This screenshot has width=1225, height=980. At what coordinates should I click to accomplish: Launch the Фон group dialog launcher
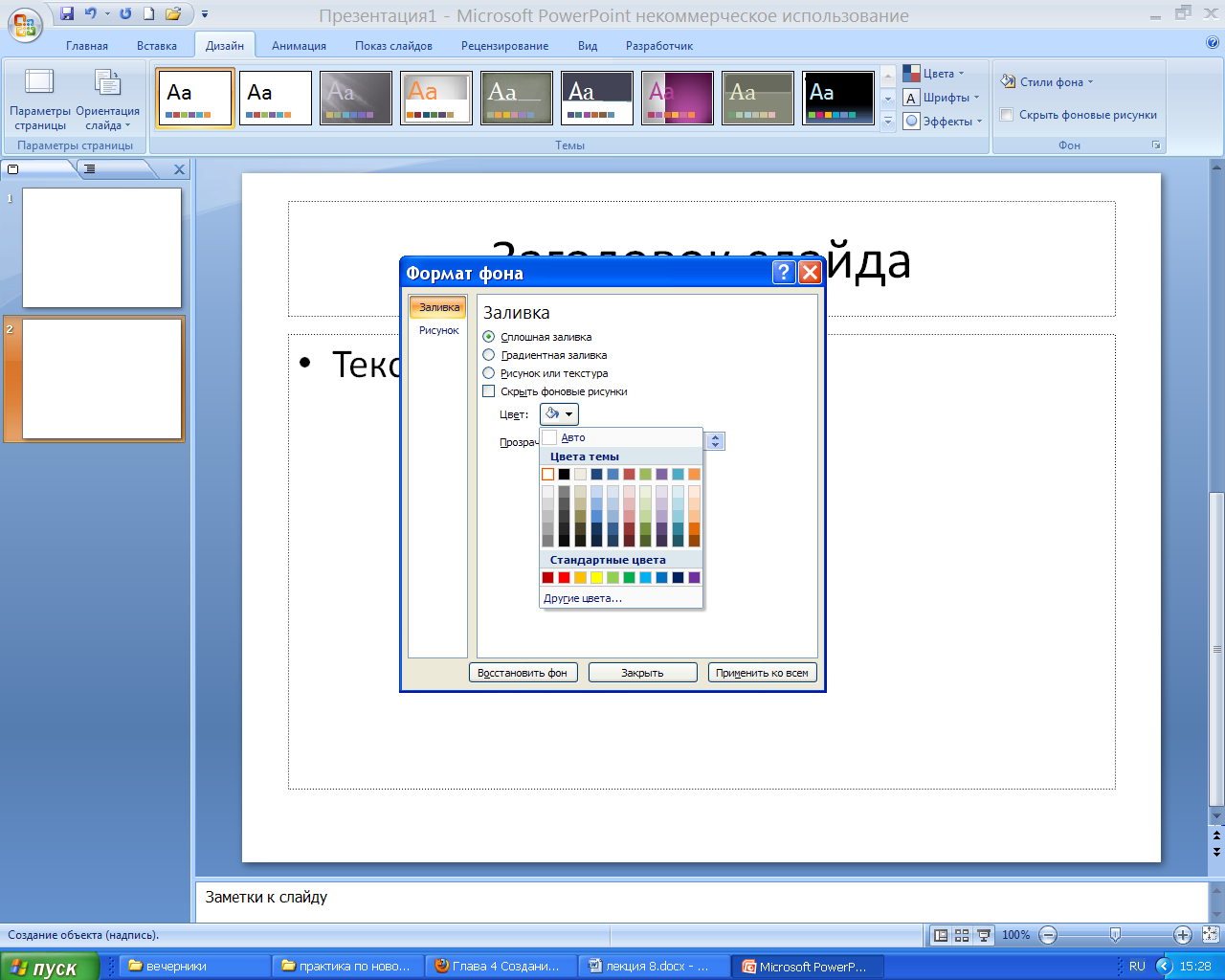pos(1156,145)
